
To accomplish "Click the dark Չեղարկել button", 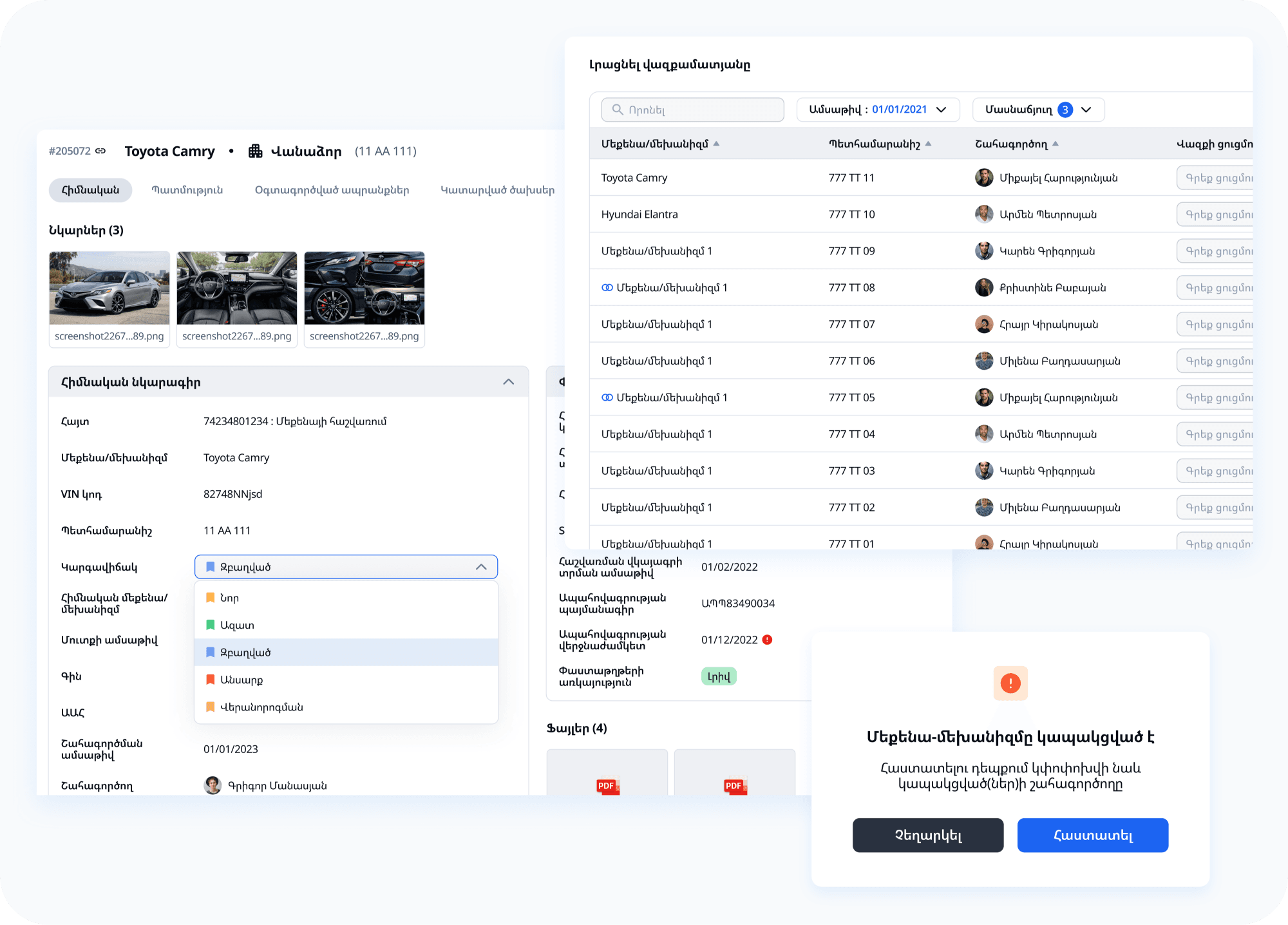I will (927, 835).
